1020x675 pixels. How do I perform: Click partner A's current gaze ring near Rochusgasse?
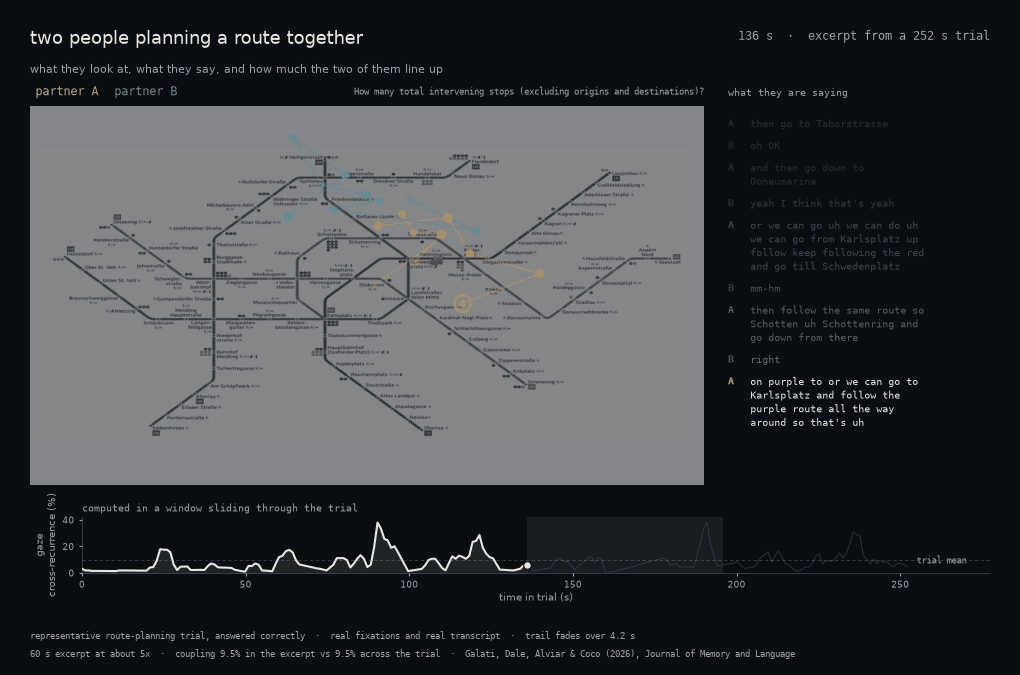pos(463,304)
